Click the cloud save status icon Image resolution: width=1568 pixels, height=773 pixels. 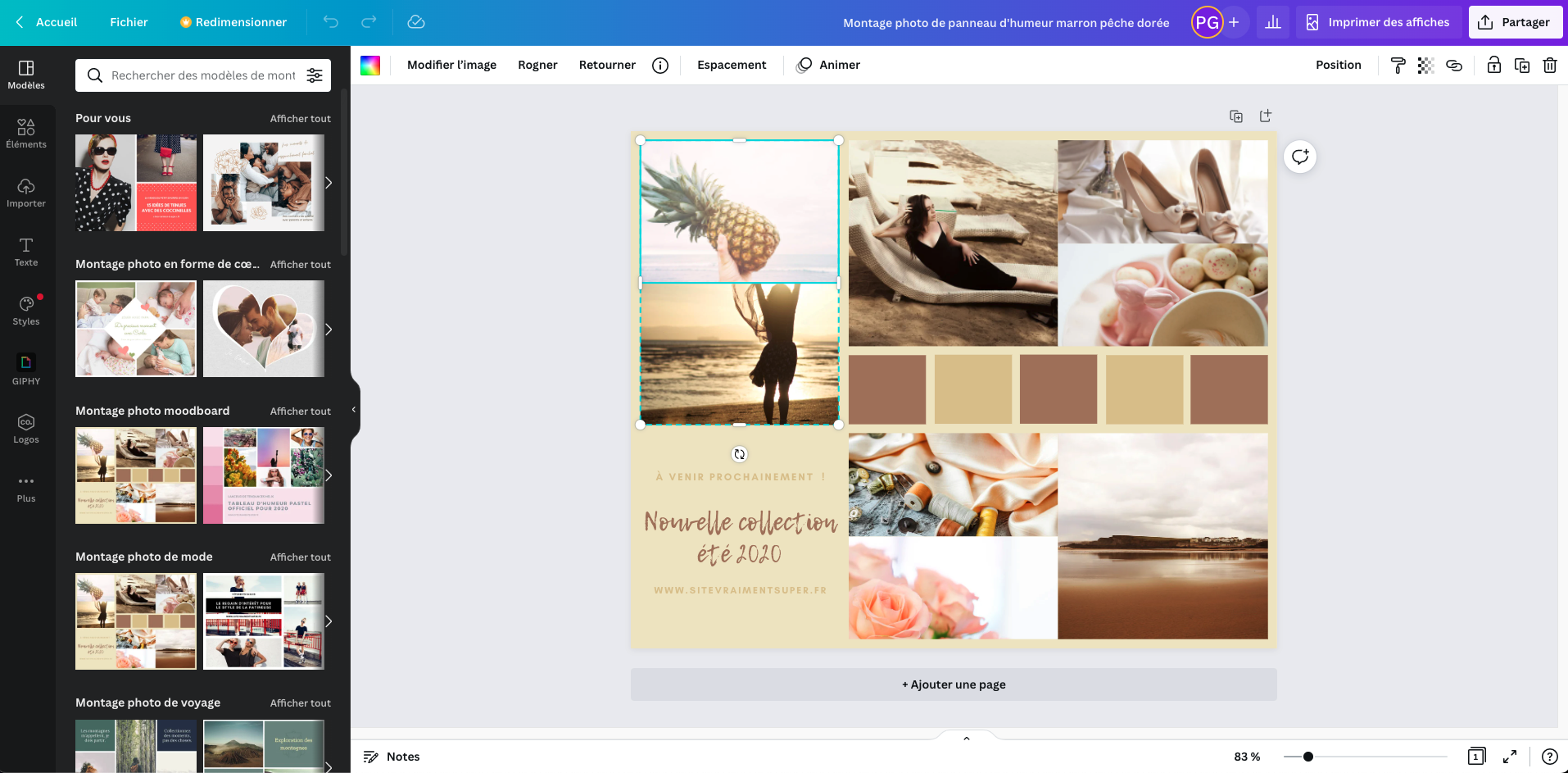pos(416,22)
